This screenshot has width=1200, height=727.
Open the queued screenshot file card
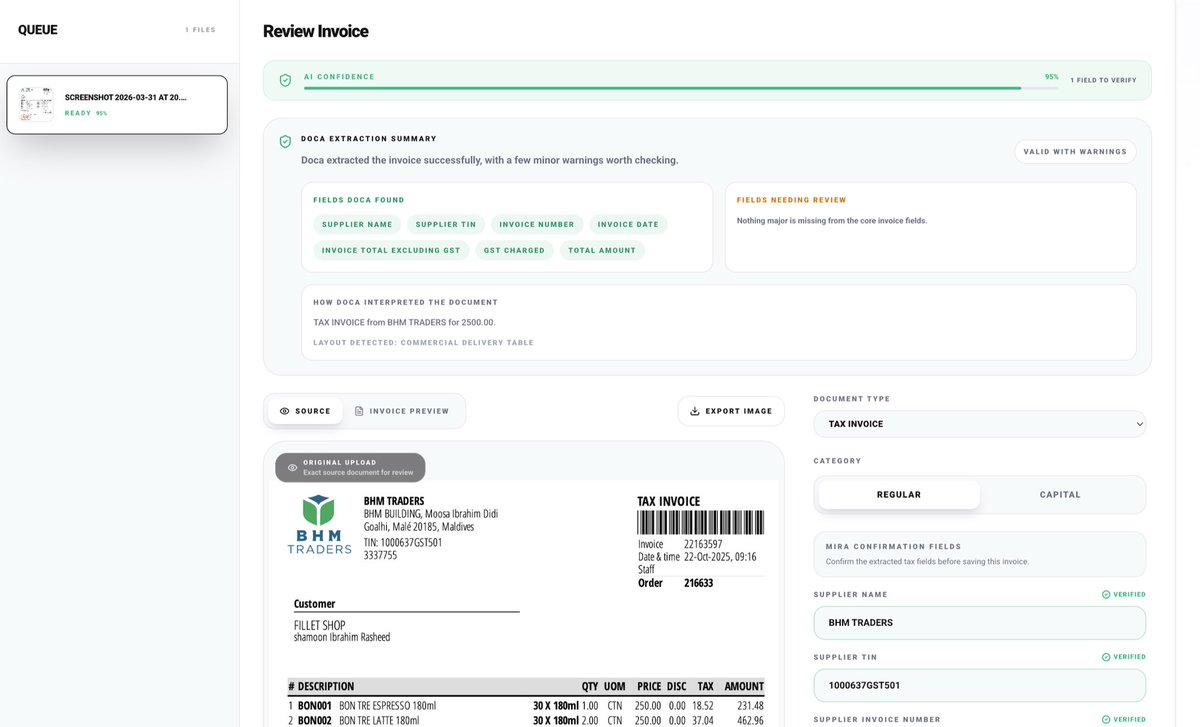coord(117,105)
